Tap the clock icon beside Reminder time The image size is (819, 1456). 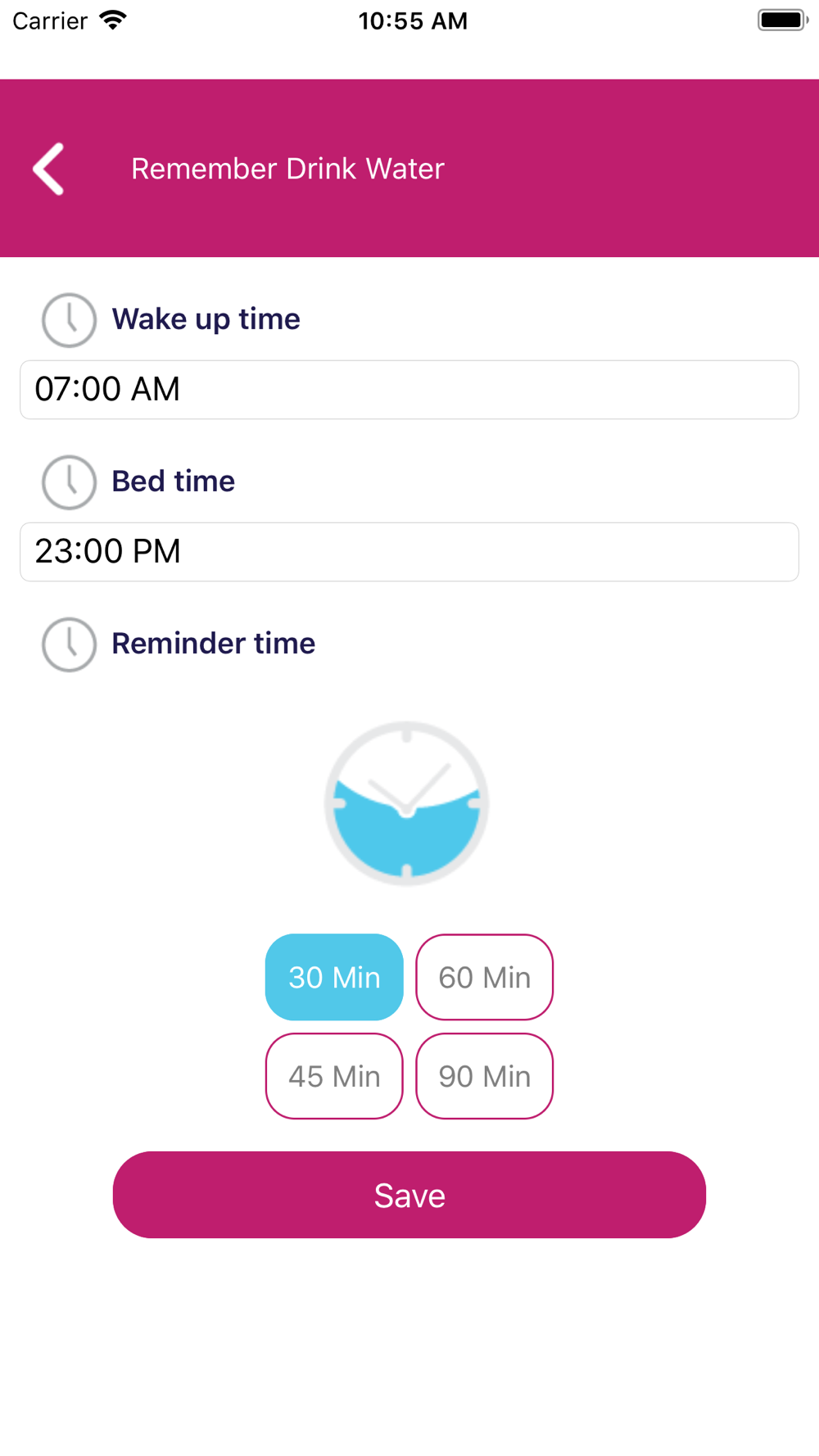click(x=69, y=644)
